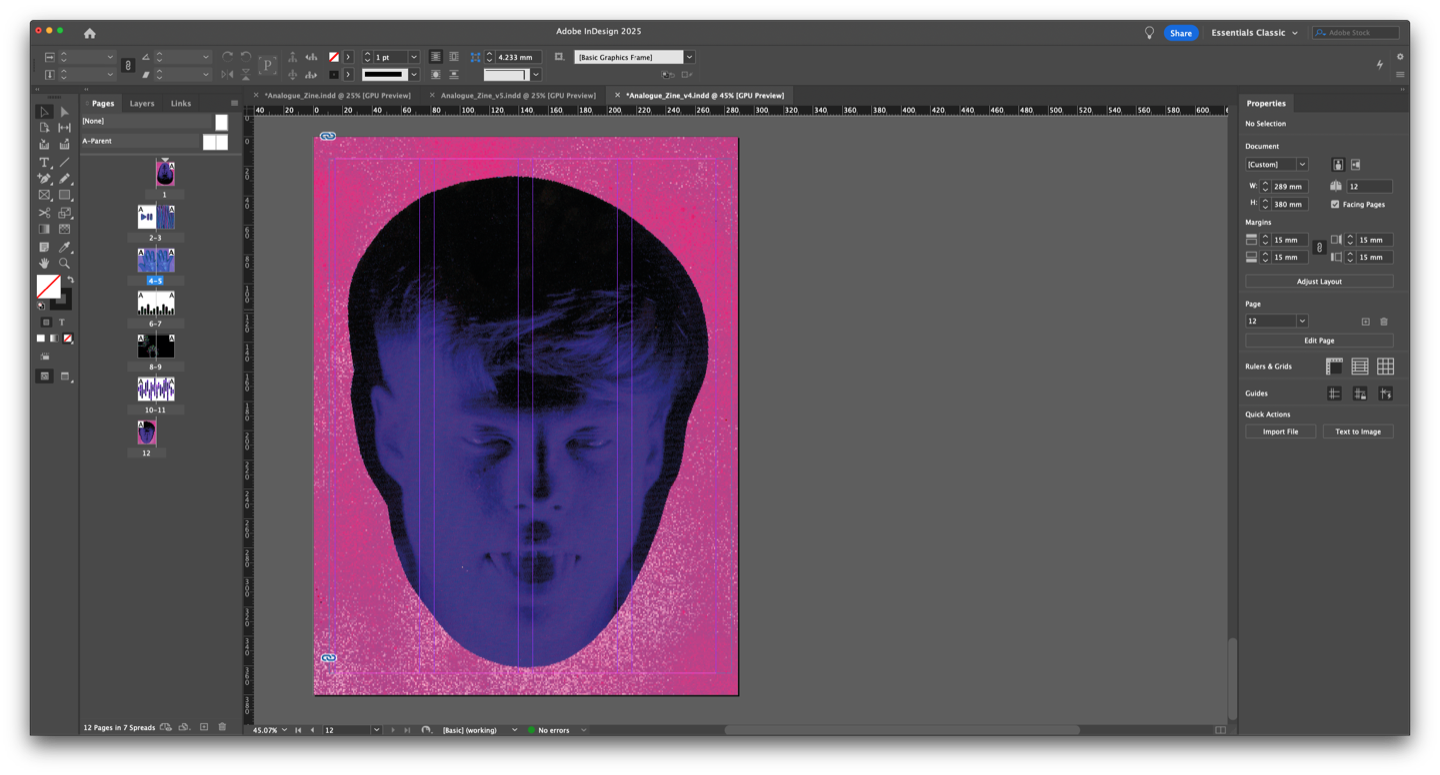Choose the Hand tool
Image resolution: width=1440 pixels, height=775 pixels.
click(44, 263)
